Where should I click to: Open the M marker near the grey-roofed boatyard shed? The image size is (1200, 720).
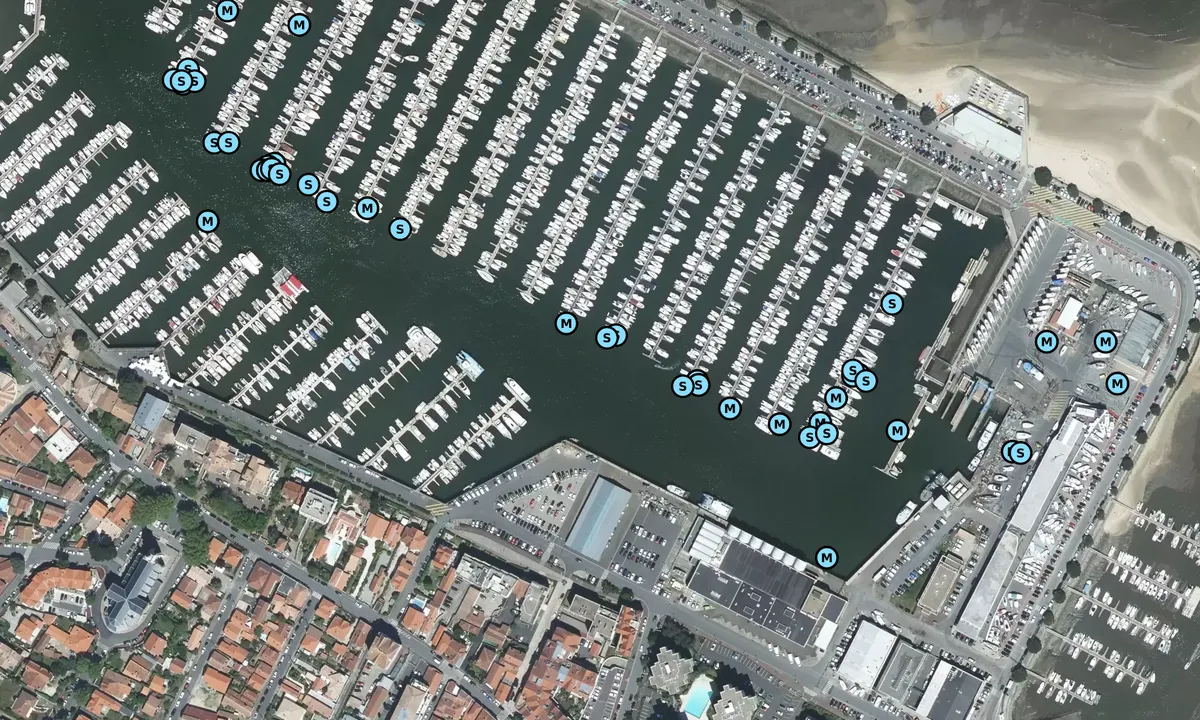1104,342
